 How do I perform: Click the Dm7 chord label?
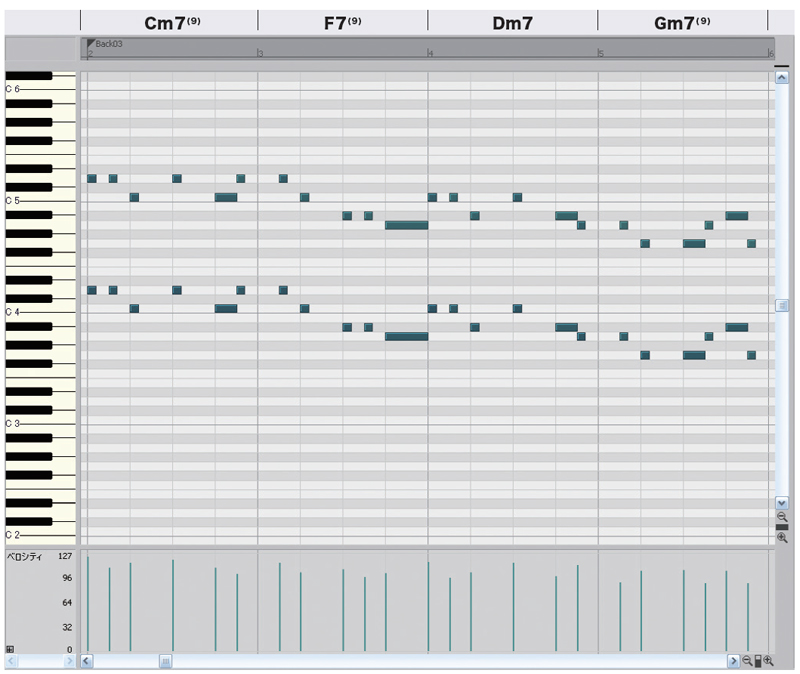click(x=512, y=23)
